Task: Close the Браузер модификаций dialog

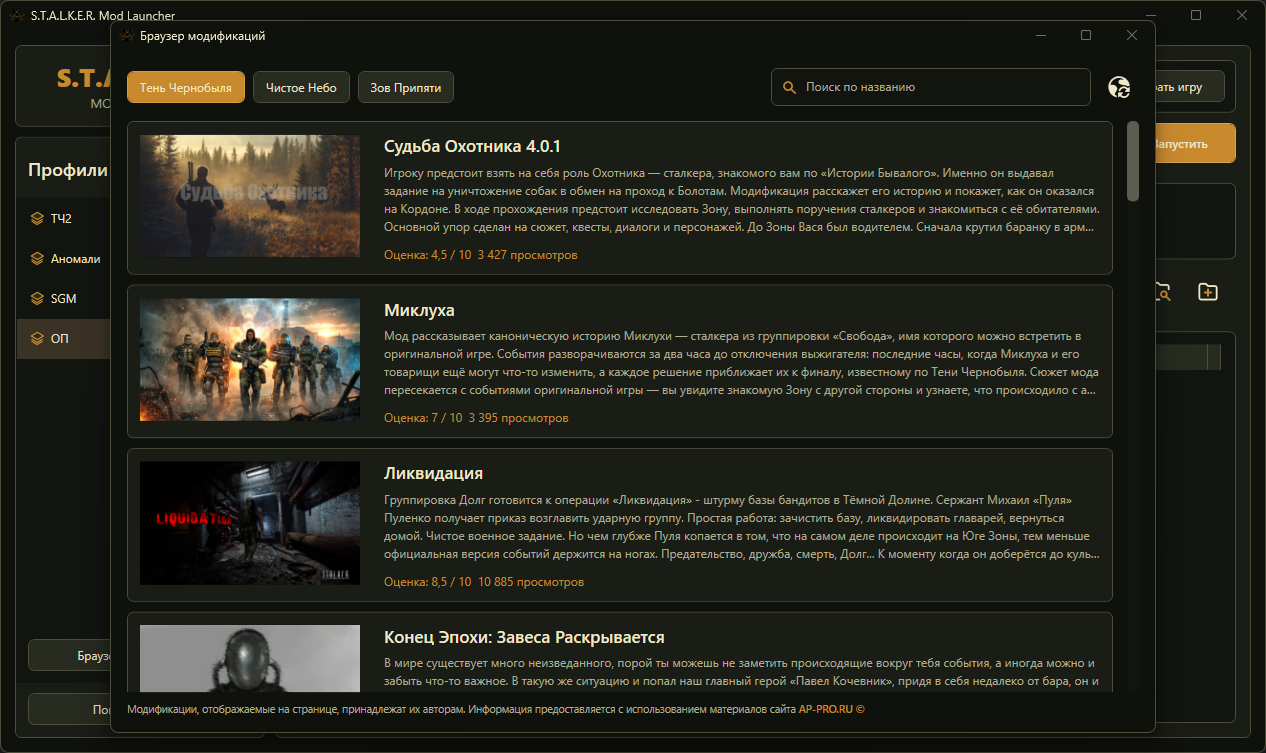Action: coord(1132,35)
